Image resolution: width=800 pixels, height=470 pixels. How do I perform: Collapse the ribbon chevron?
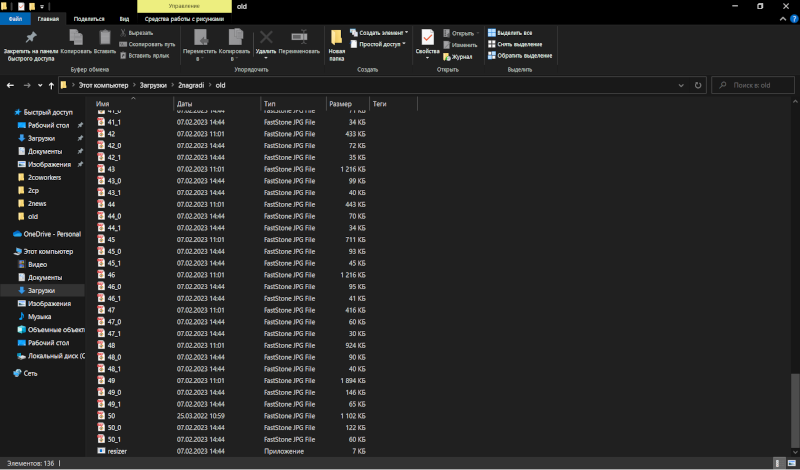pos(784,19)
